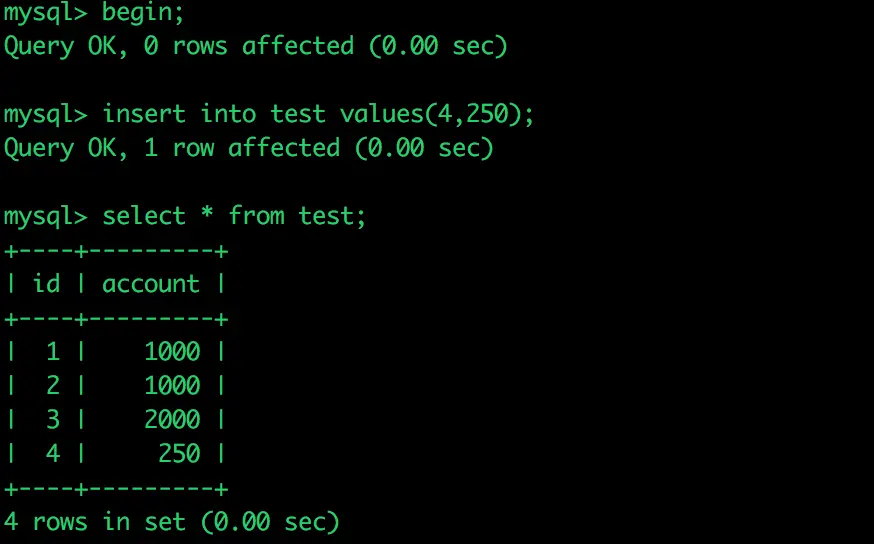Click the id value 1 in first row

53,352
